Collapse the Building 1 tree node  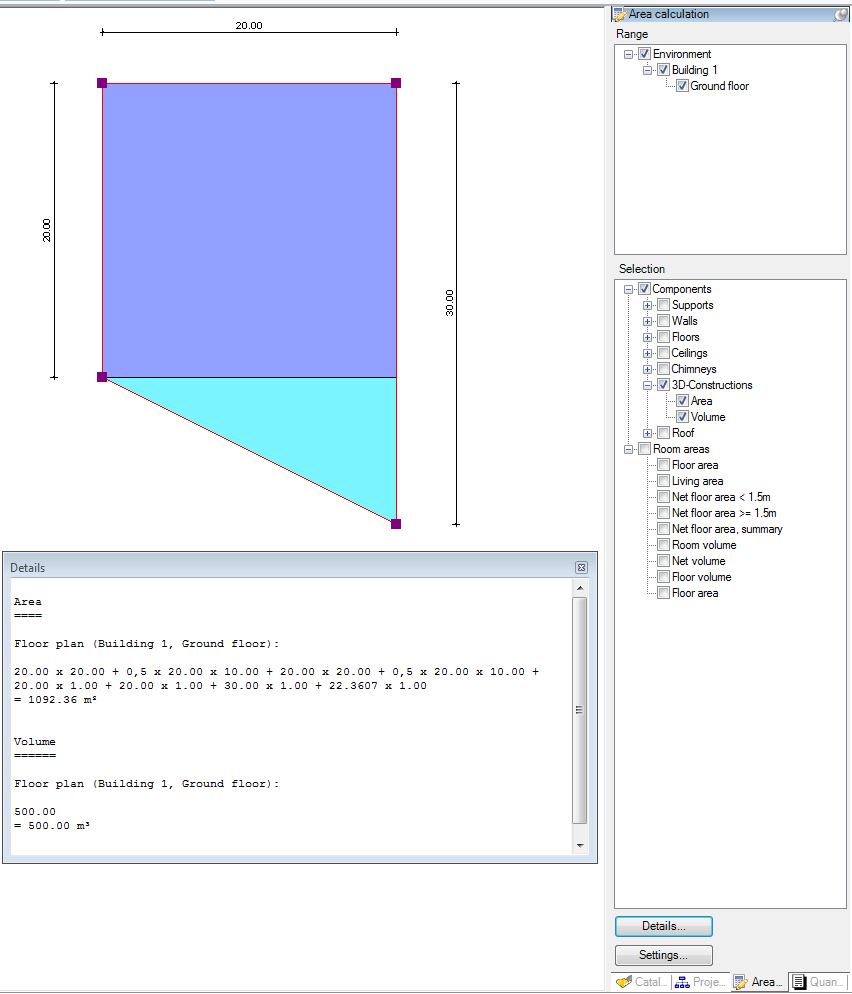(x=648, y=70)
